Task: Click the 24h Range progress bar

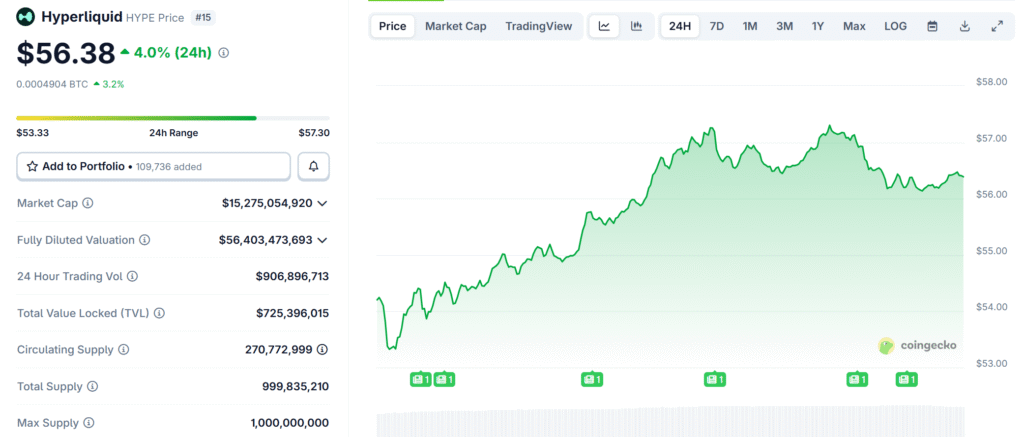Action: [173, 118]
